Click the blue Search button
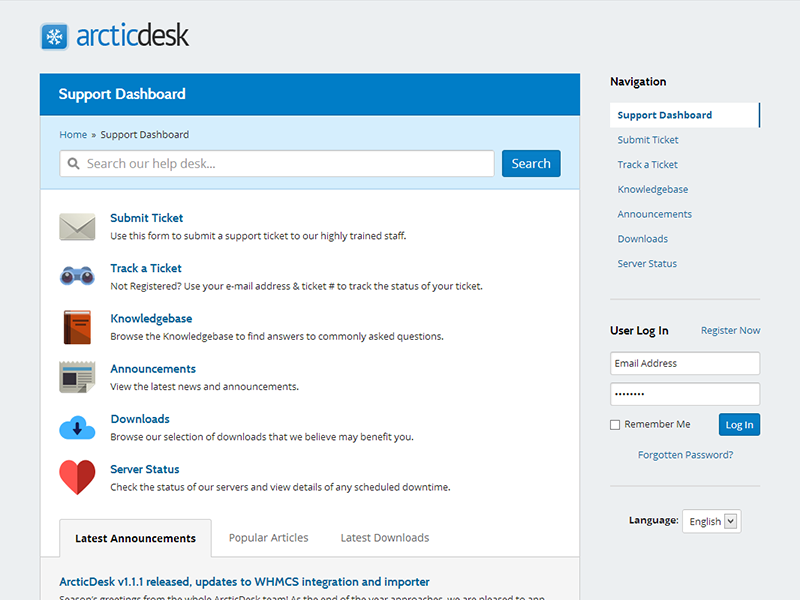Image resolution: width=800 pixels, height=600 pixels. 531,163
